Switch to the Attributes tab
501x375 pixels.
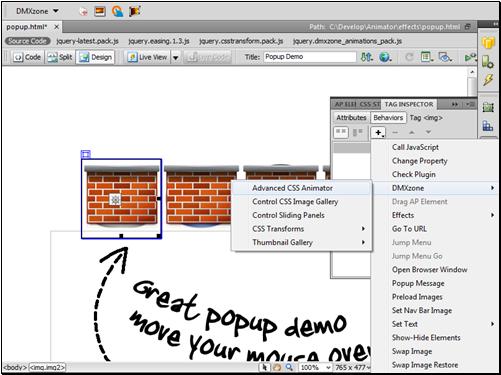pyautogui.click(x=351, y=118)
